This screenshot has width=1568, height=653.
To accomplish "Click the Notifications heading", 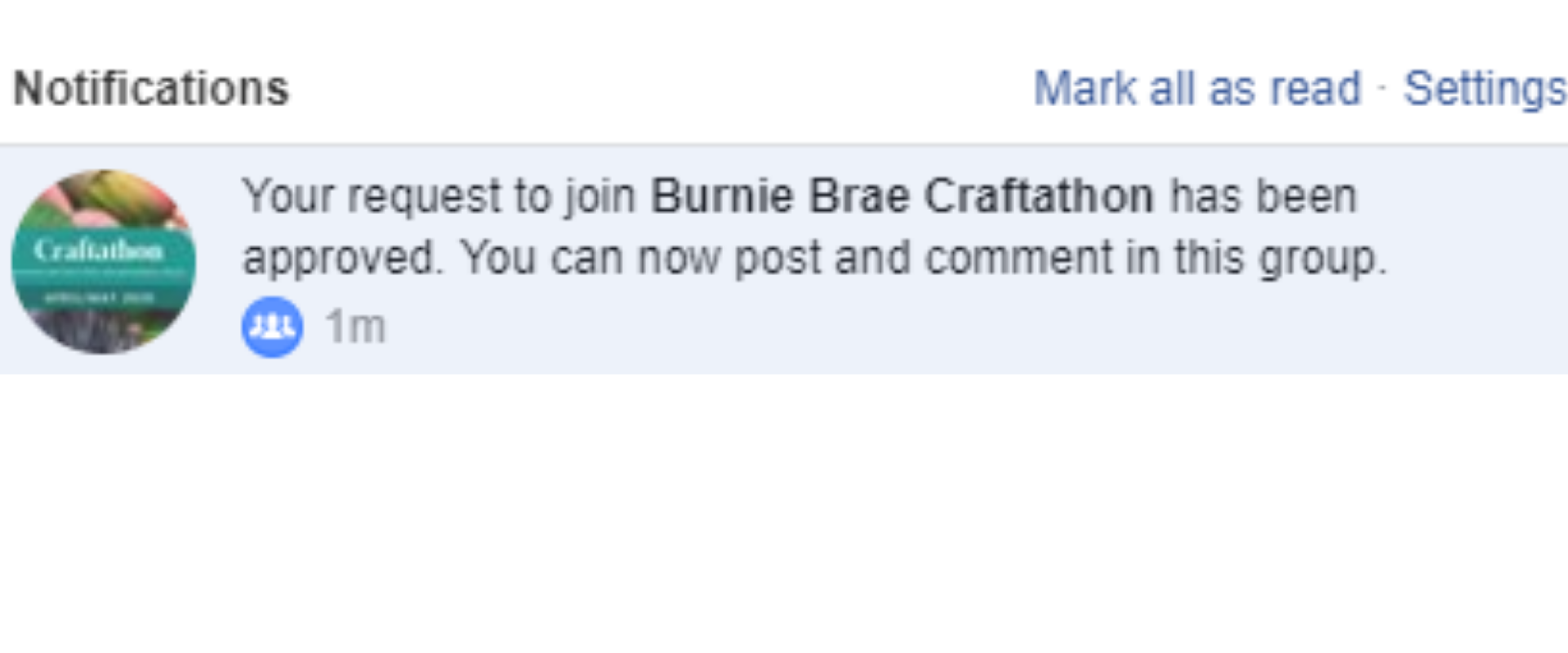I will (151, 88).
